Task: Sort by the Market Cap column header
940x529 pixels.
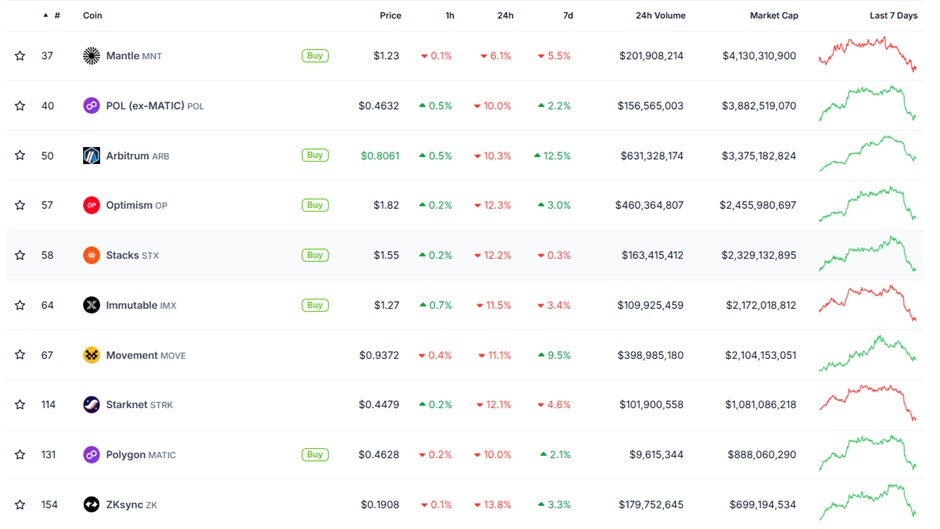Action: click(774, 16)
